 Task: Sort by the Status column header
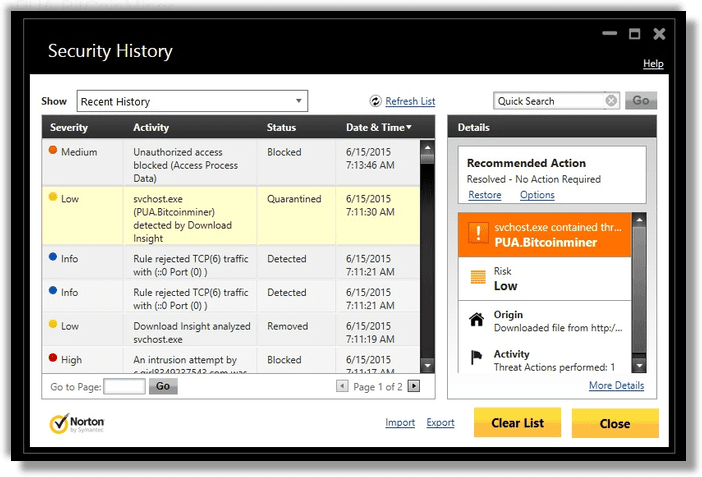coord(281,127)
